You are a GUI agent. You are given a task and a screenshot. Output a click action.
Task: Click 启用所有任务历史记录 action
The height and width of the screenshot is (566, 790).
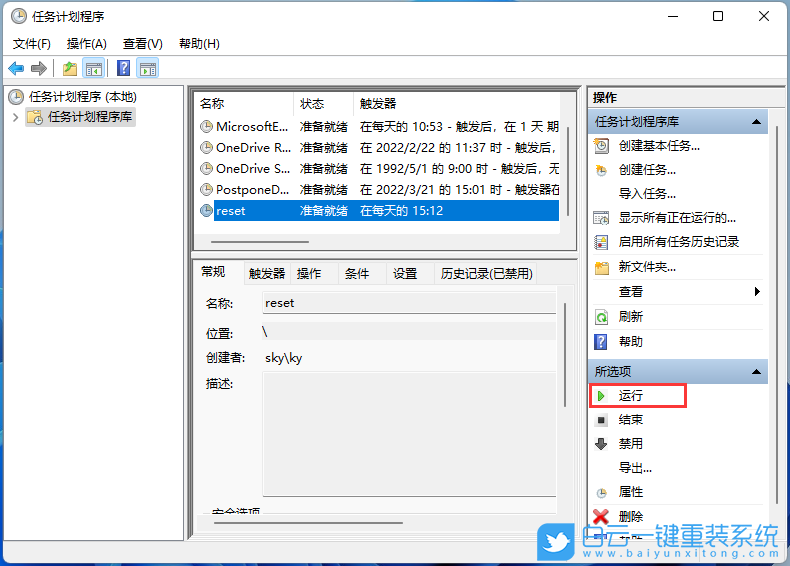click(679, 242)
